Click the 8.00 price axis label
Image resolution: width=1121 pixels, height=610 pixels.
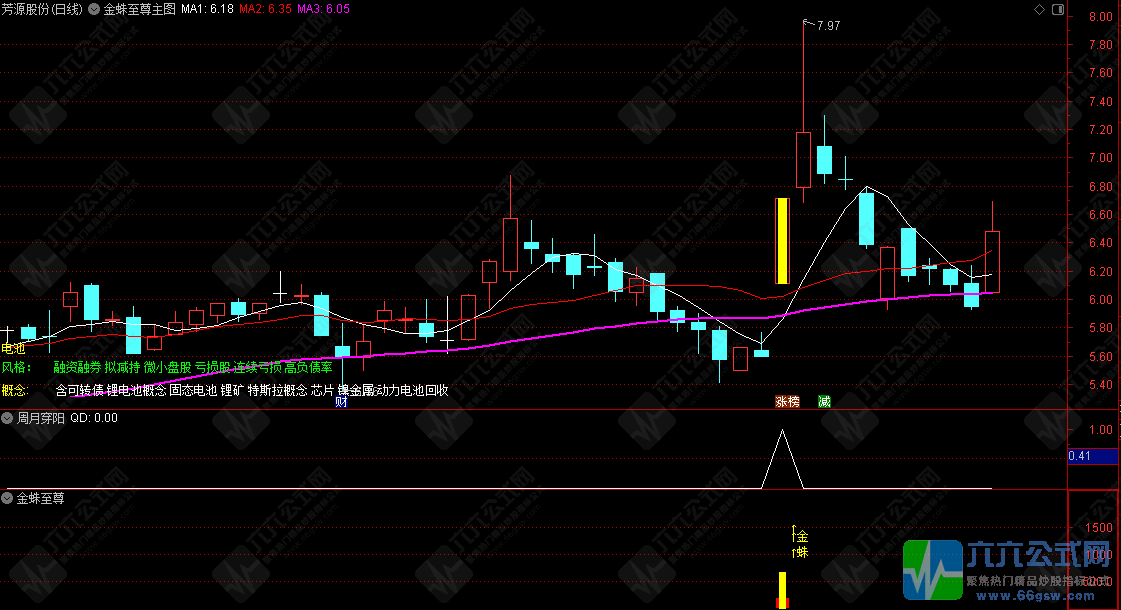1100,17
